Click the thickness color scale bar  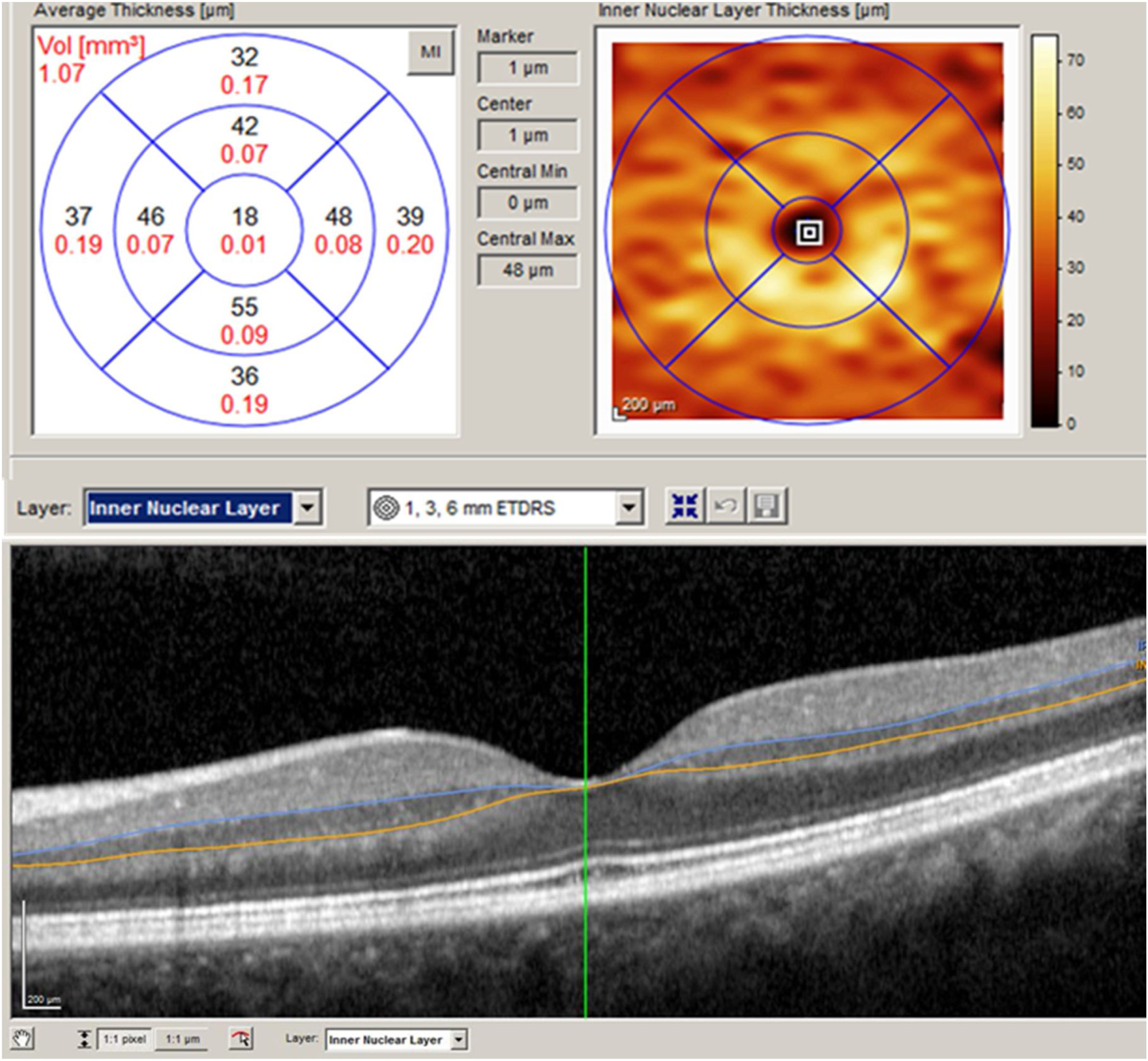(x=1044, y=230)
